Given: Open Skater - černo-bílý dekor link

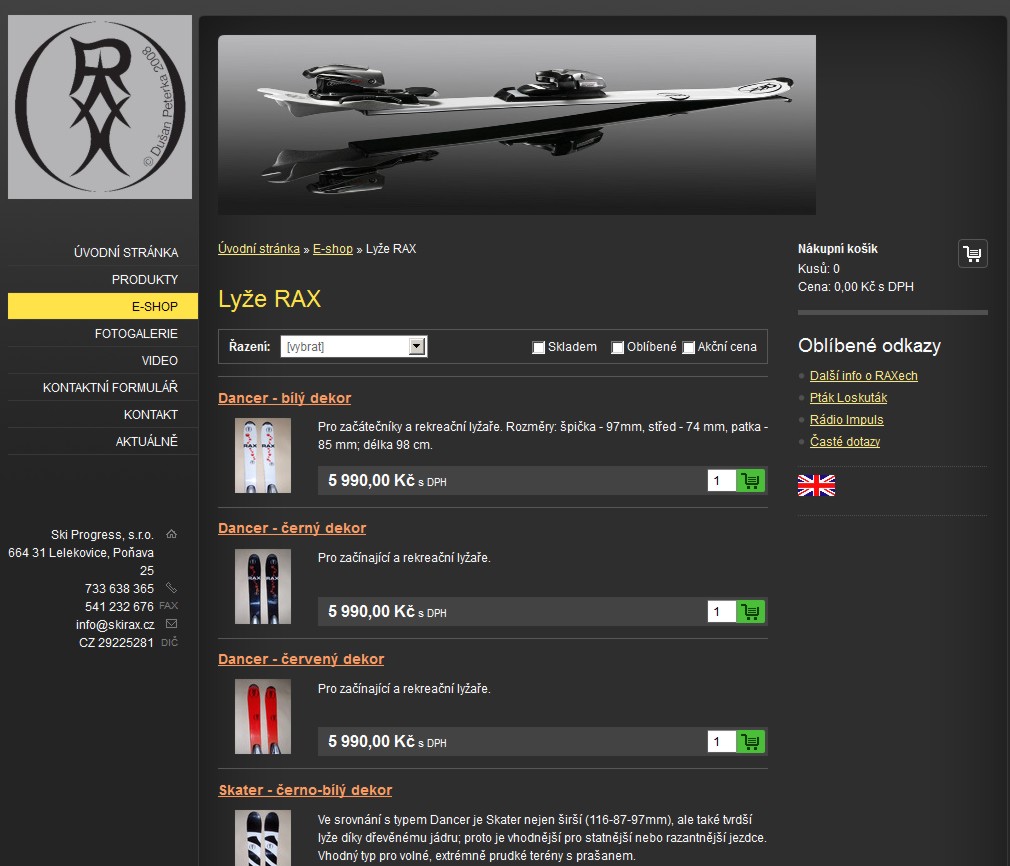Looking at the screenshot, I should click(x=305, y=790).
